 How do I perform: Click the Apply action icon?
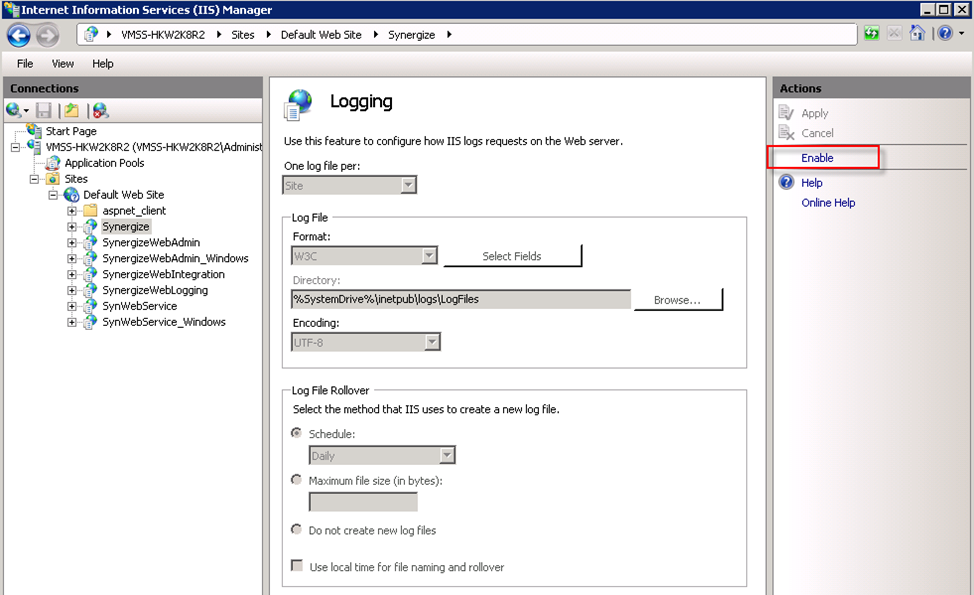[x=786, y=113]
